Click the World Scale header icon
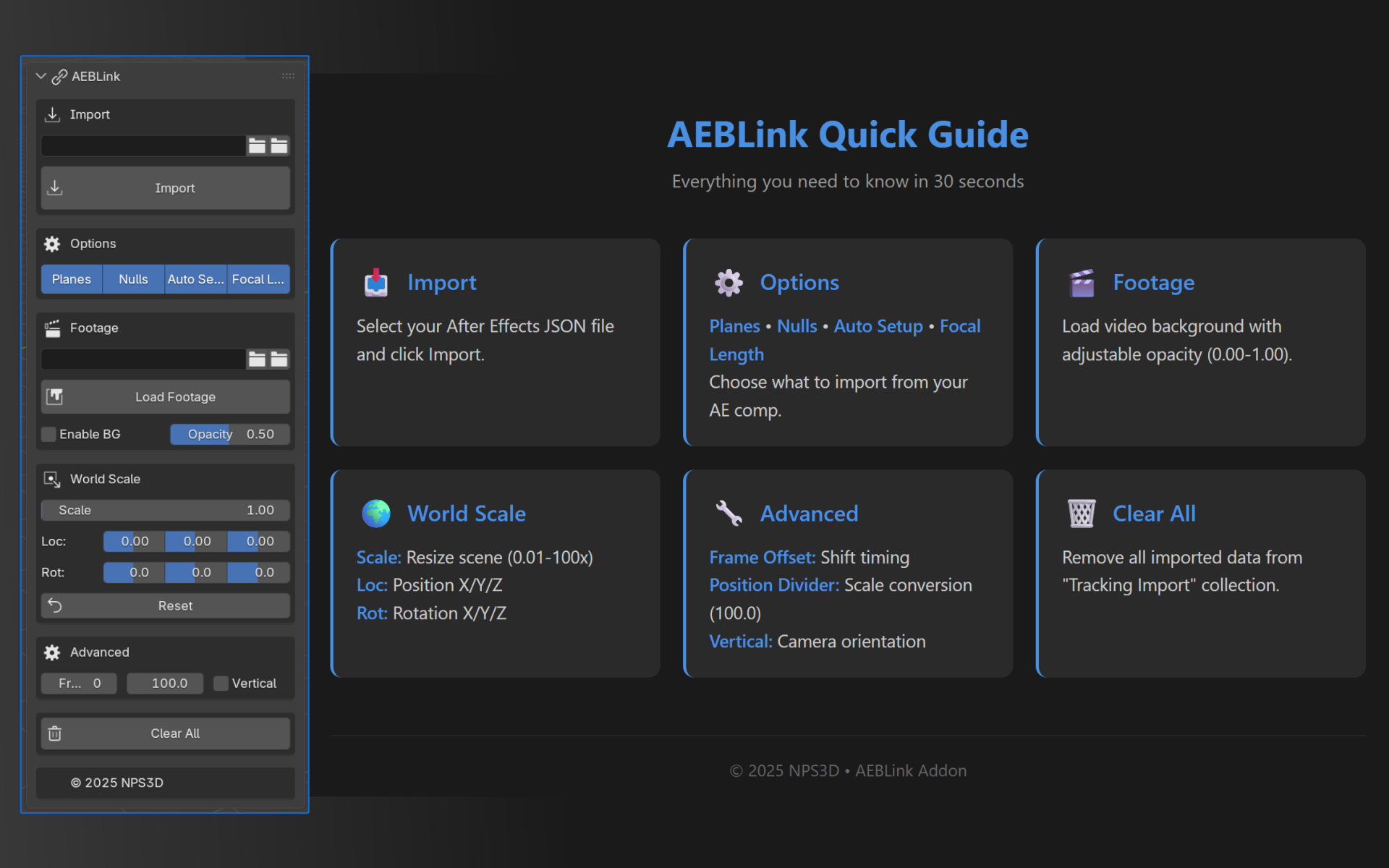This screenshot has height=868, width=1389. 52,480
